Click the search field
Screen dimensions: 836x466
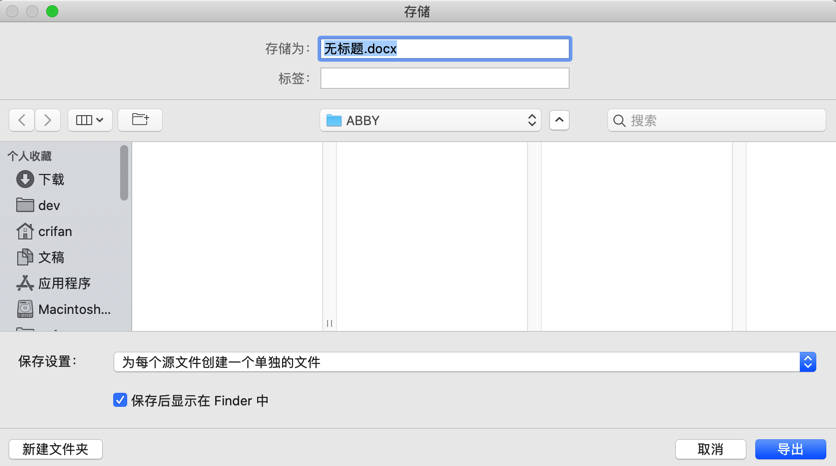click(x=716, y=120)
